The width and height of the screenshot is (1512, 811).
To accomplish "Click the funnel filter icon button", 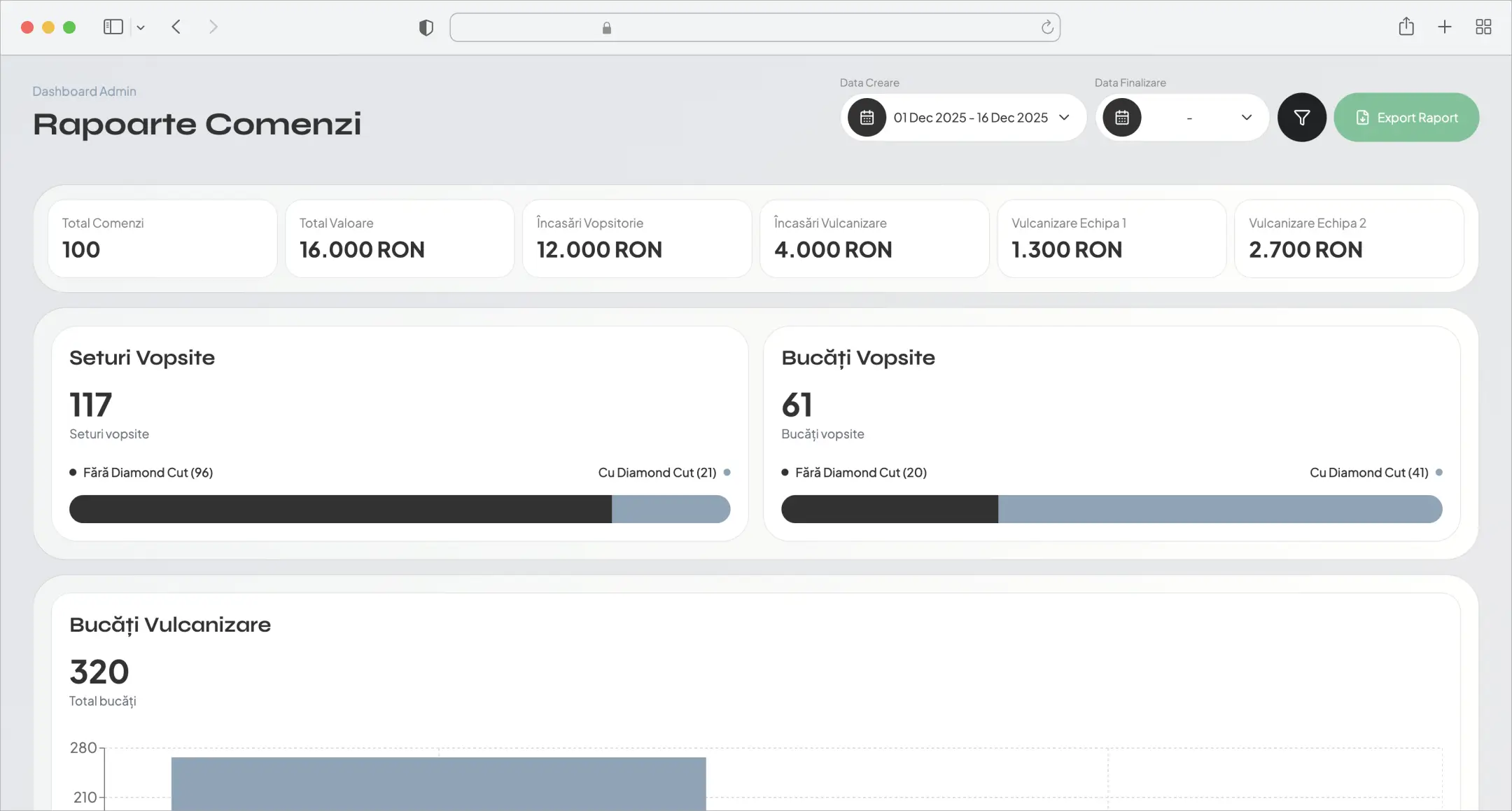I will coord(1301,118).
